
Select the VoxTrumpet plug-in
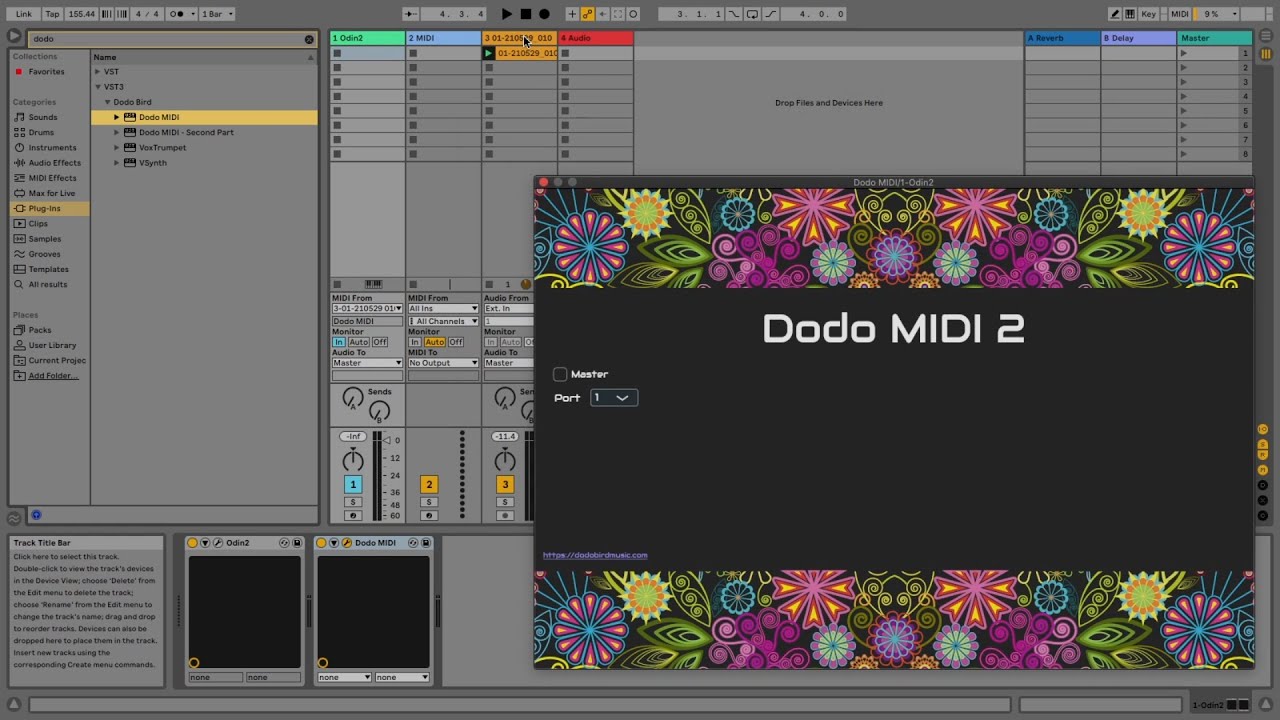pyautogui.click(x=162, y=147)
